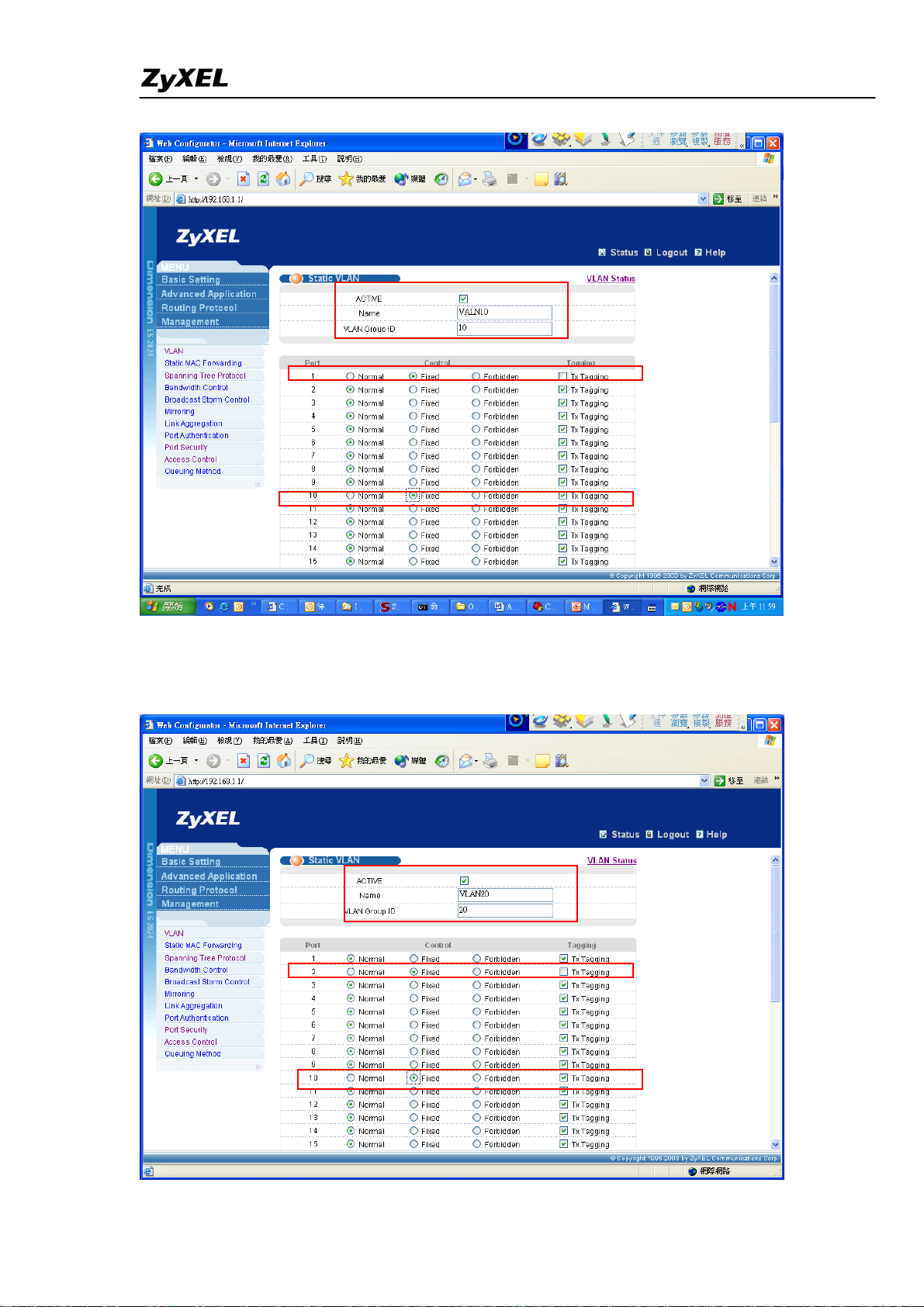Click Go (移至) button in VLAN Group ID 20 window

(728, 781)
